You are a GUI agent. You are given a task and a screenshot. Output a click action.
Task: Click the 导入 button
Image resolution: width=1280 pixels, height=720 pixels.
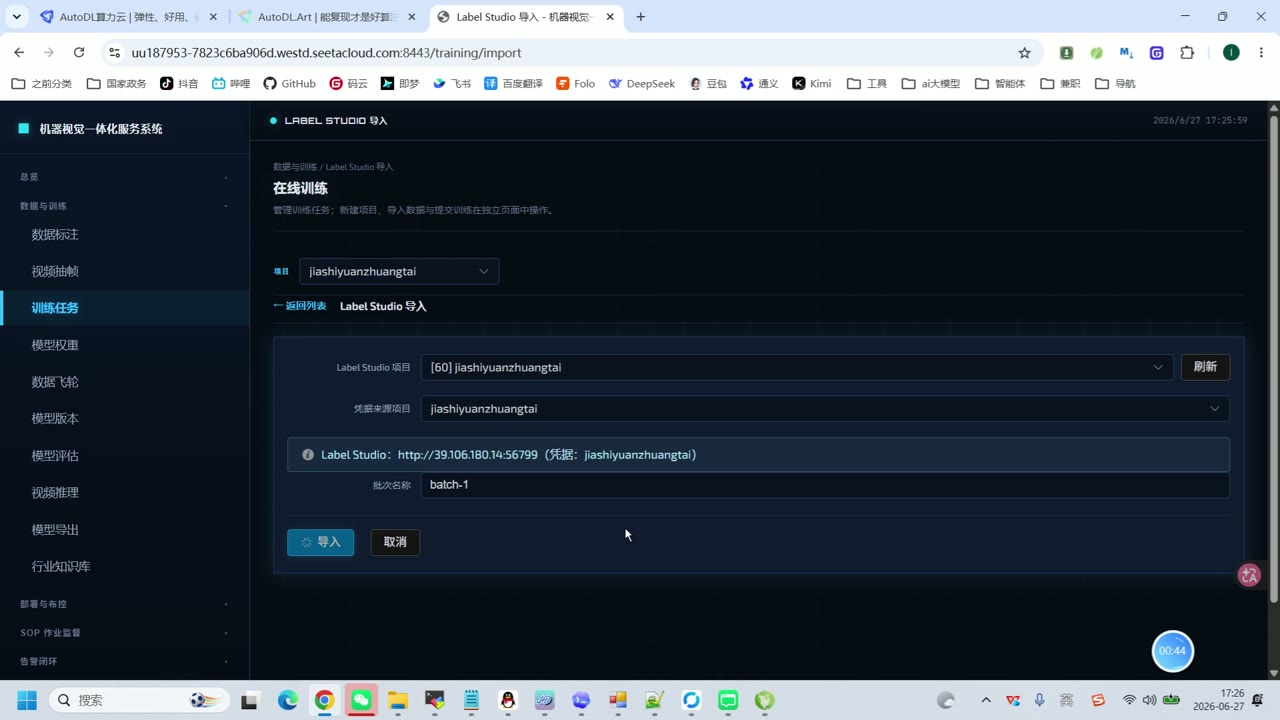[x=320, y=542]
